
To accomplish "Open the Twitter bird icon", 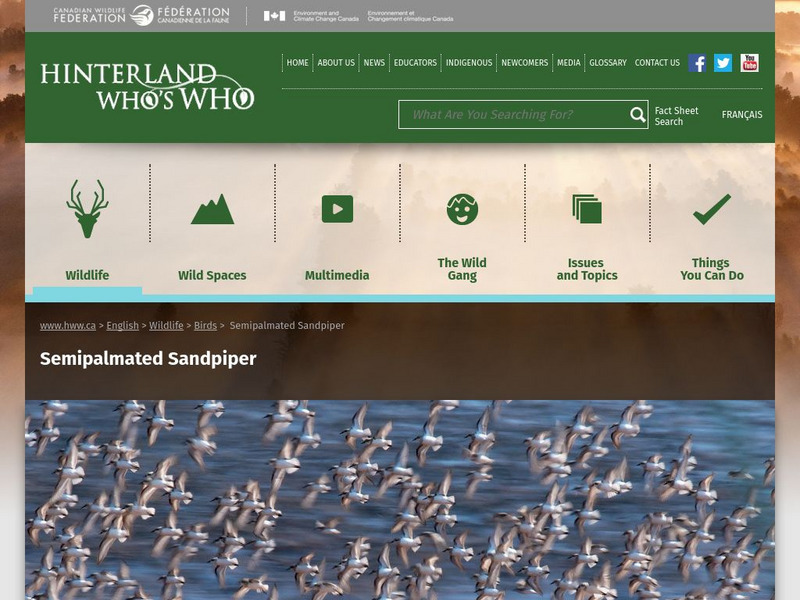I will [723, 63].
